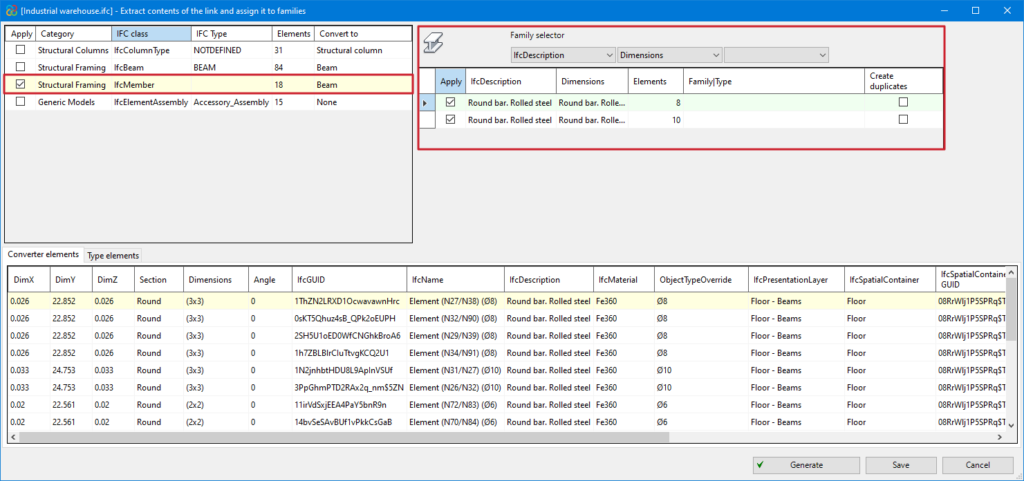Image resolution: width=1024 pixels, height=481 pixels.
Task: Click elements count 84 cell
Action: coord(293,67)
